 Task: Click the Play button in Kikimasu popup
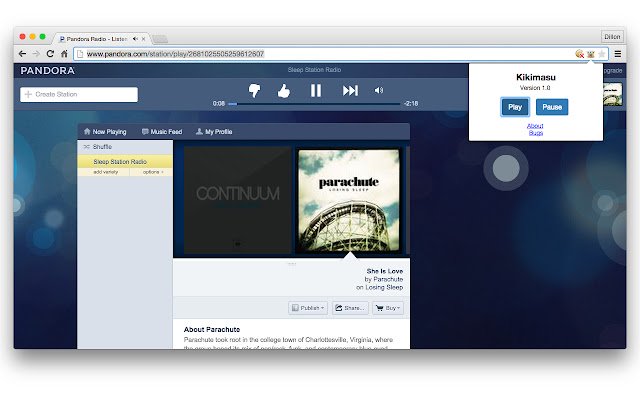tap(515, 107)
